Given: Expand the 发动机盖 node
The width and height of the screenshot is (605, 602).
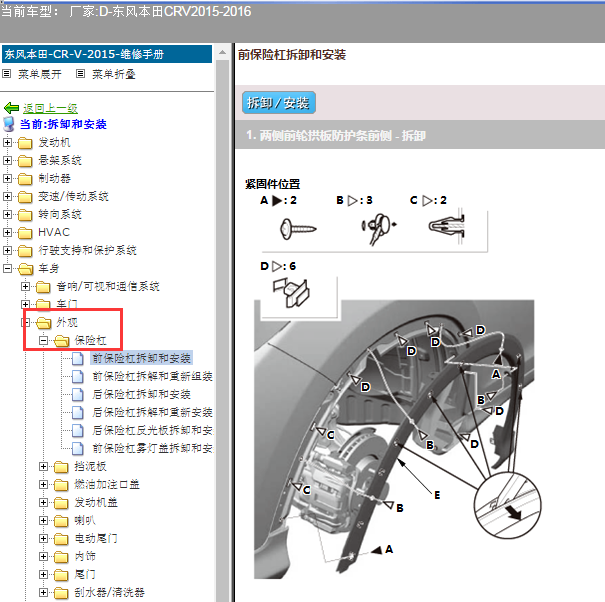Looking at the screenshot, I should [43, 502].
